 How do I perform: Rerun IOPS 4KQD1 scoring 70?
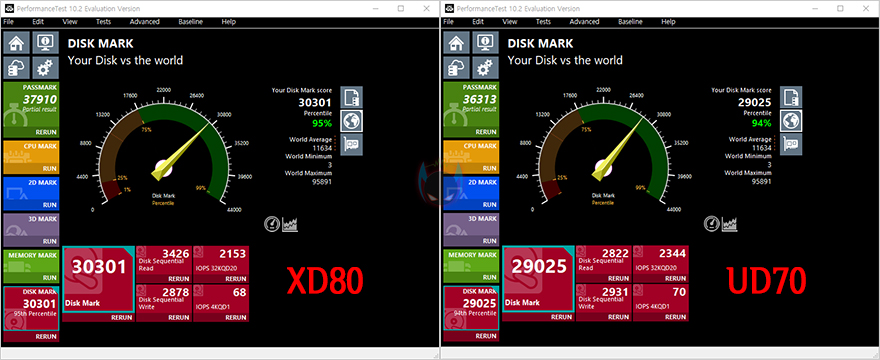click(x=675, y=317)
